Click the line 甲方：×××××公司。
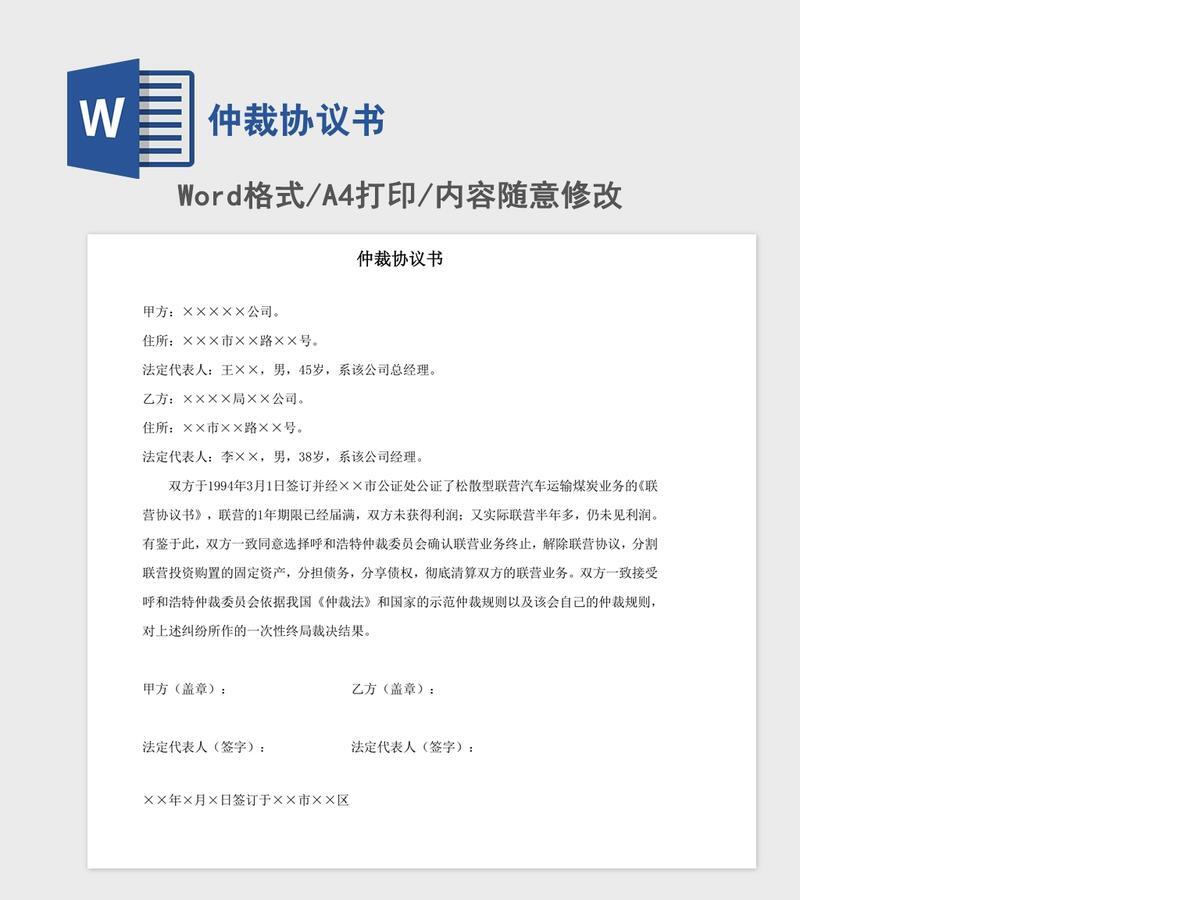The width and height of the screenshot is (1200, 900). tap(212, 312)
